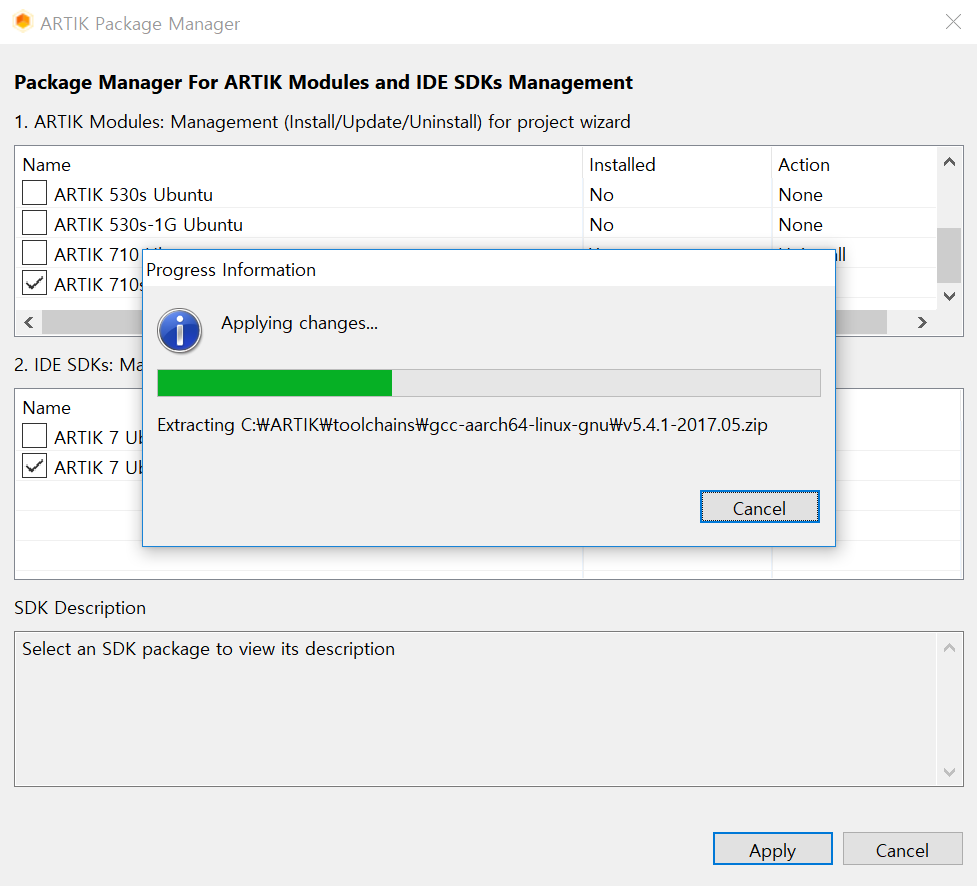
Task: Close the ARTIK Package Manager window
Action: [953, 22]
